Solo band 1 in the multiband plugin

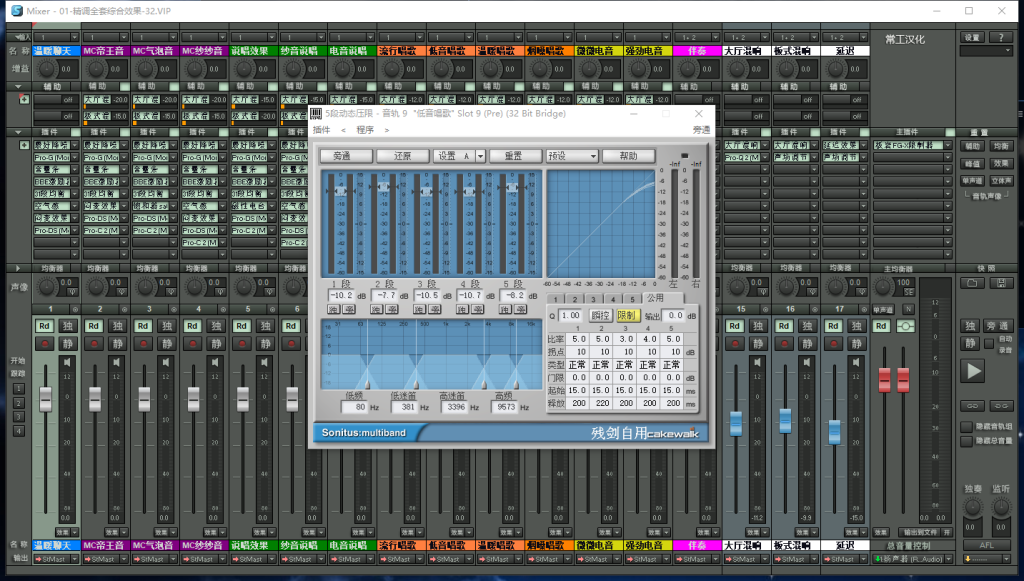click(334, 309)
